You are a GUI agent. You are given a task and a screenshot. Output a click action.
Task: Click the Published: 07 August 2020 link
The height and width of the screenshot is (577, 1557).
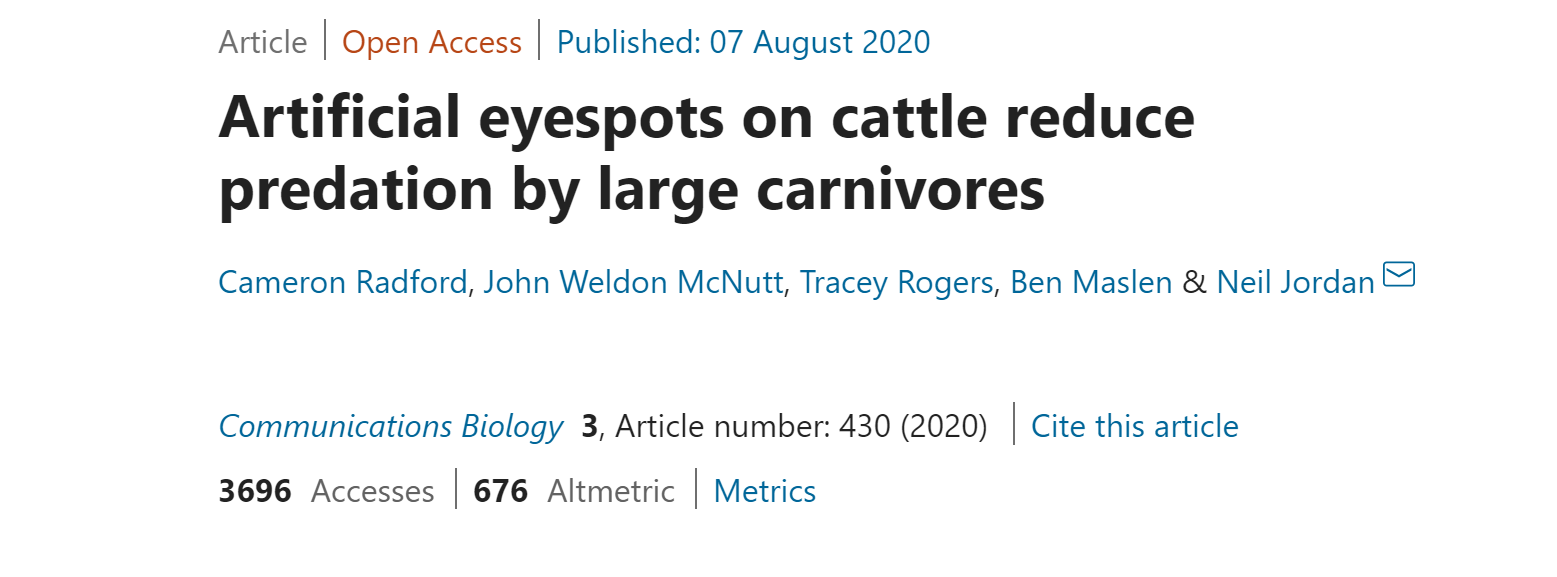743,43
